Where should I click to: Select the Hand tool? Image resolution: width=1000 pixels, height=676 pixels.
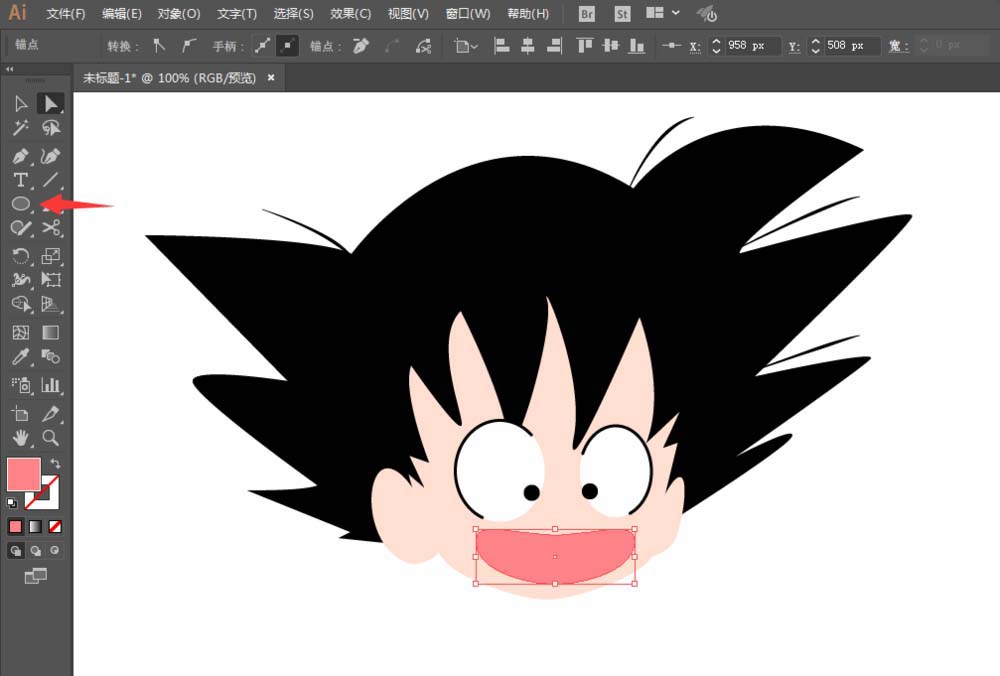[20, 437]
